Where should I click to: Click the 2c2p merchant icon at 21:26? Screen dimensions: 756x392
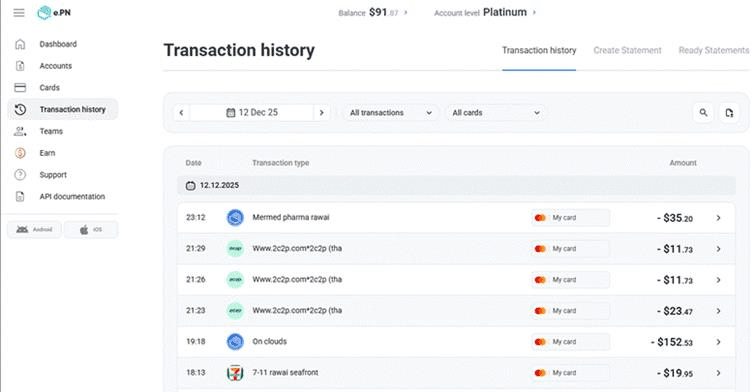click(235, 280)
